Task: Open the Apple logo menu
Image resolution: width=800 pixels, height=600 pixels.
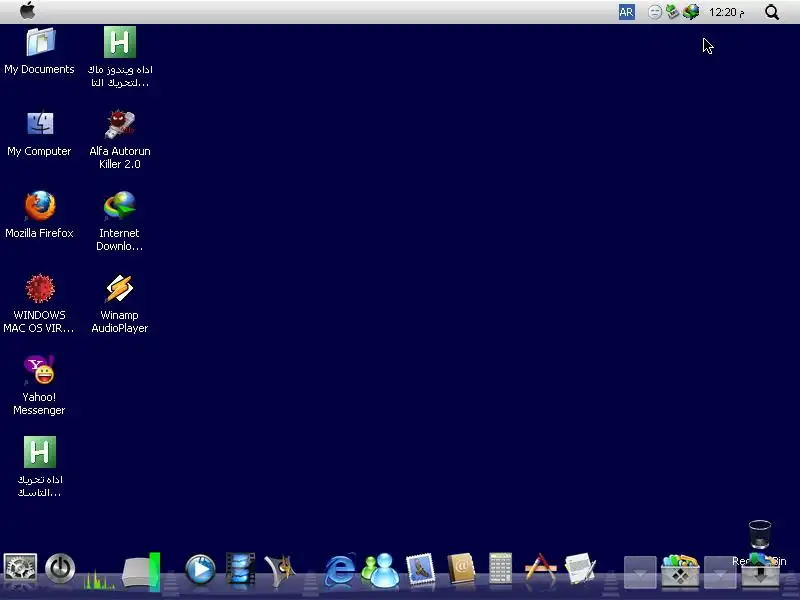Action: click(x=28, y=11)
